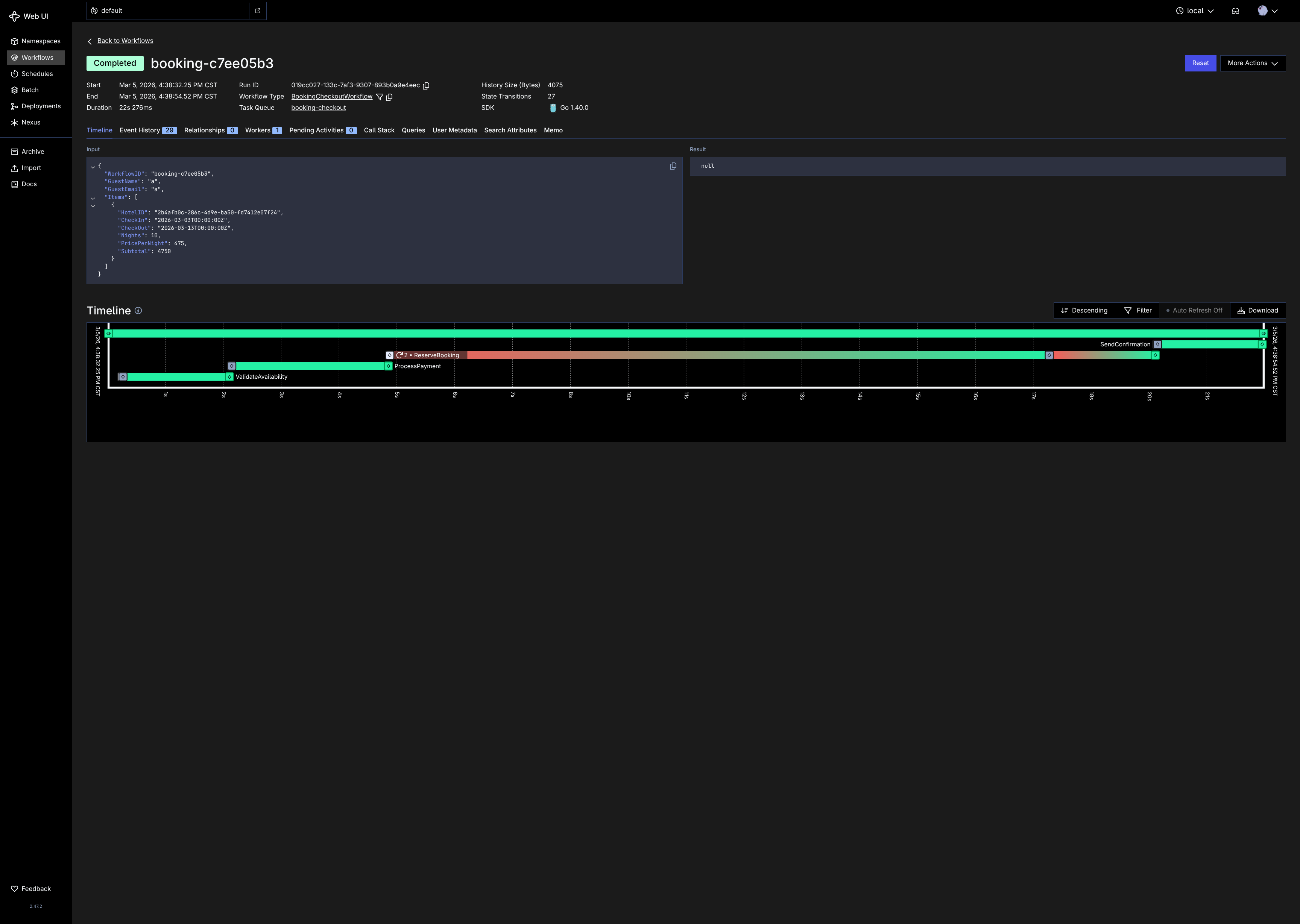Follow the booking-checkout task queue link
The width and height of the screenshot is (1300, 924).
click(x=318, y=108)
